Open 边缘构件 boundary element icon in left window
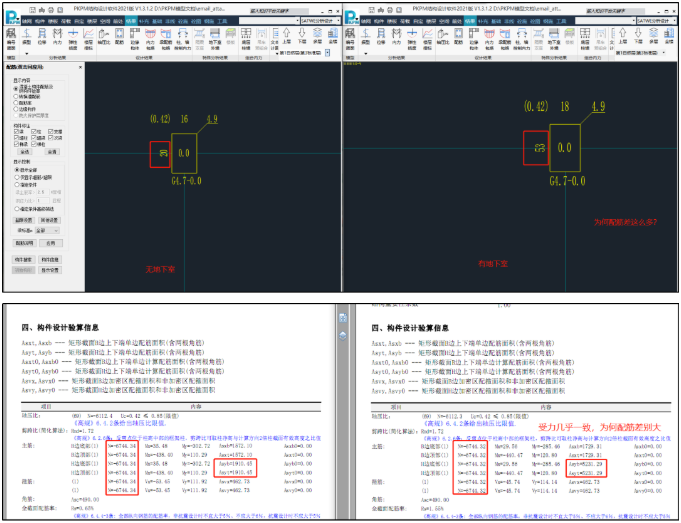681x523 pixels. [x=135, y=38]
